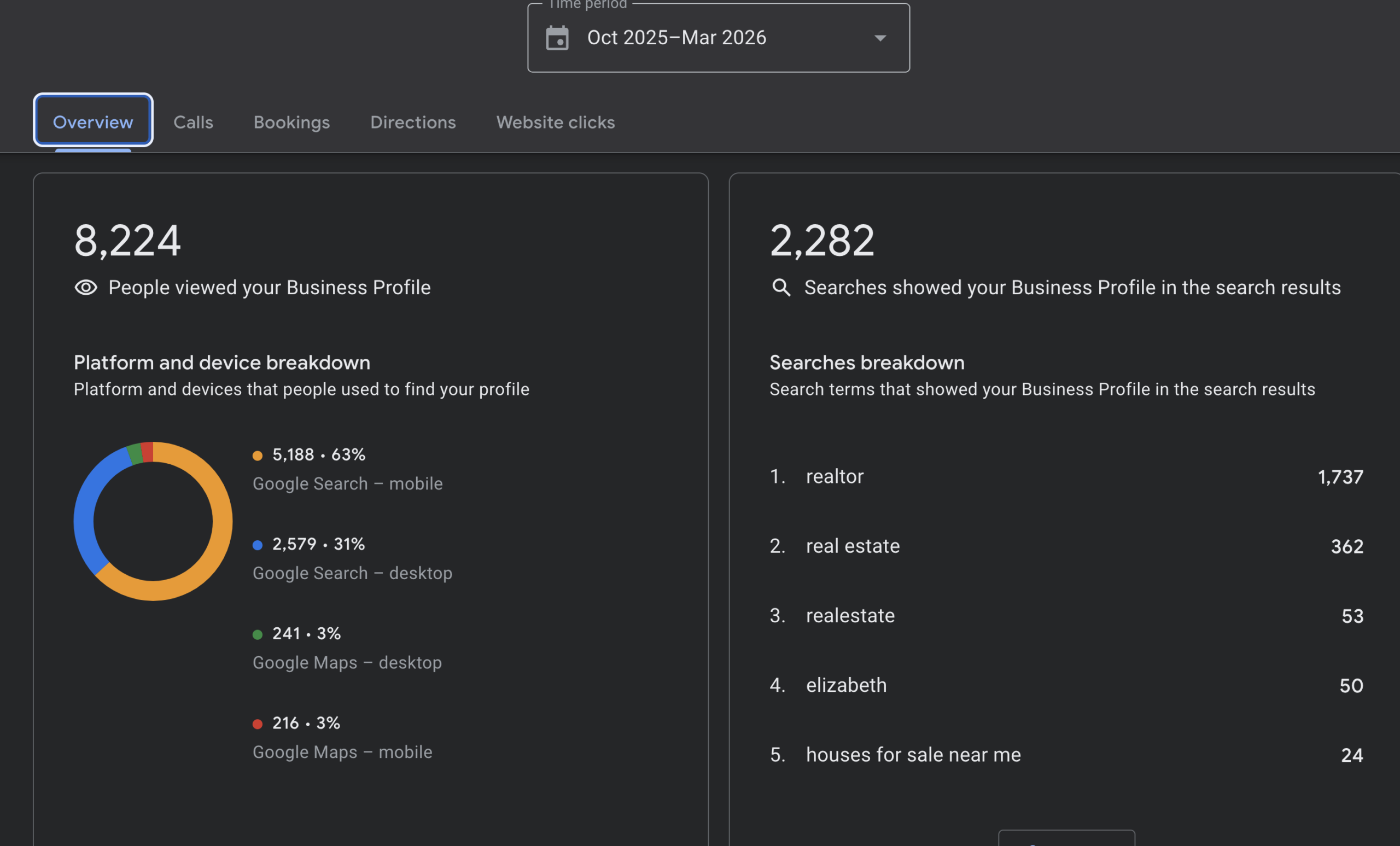The image size is (1400, 846).
Task: Select the Website clicks tab
Action: (555, 122)
